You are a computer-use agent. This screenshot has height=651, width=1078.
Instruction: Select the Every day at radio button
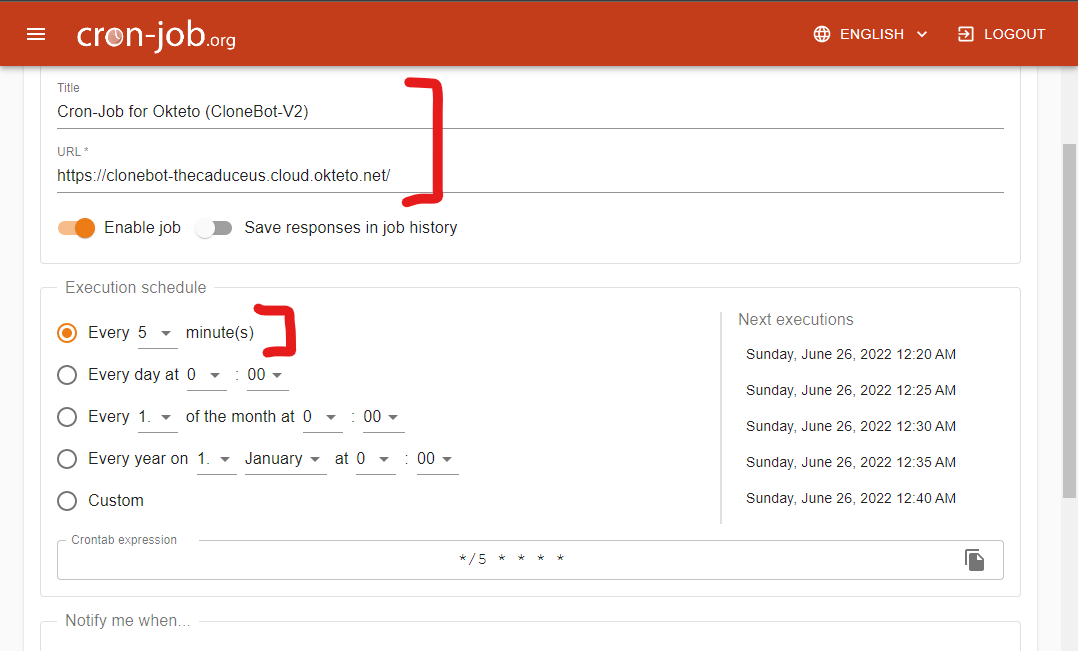coord(67,375)
